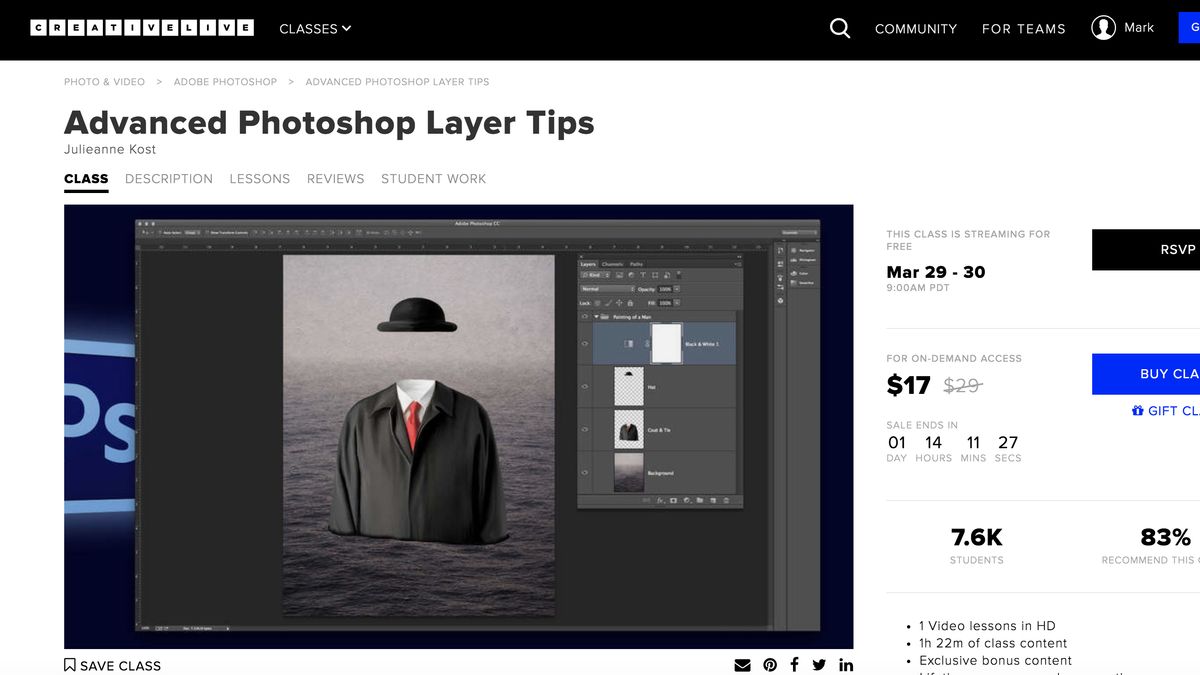Image resolution: width=1200 pixels, height=675 pixels.
Task: Click the search magnifier in the top navbar
Action: pos(839,28)
